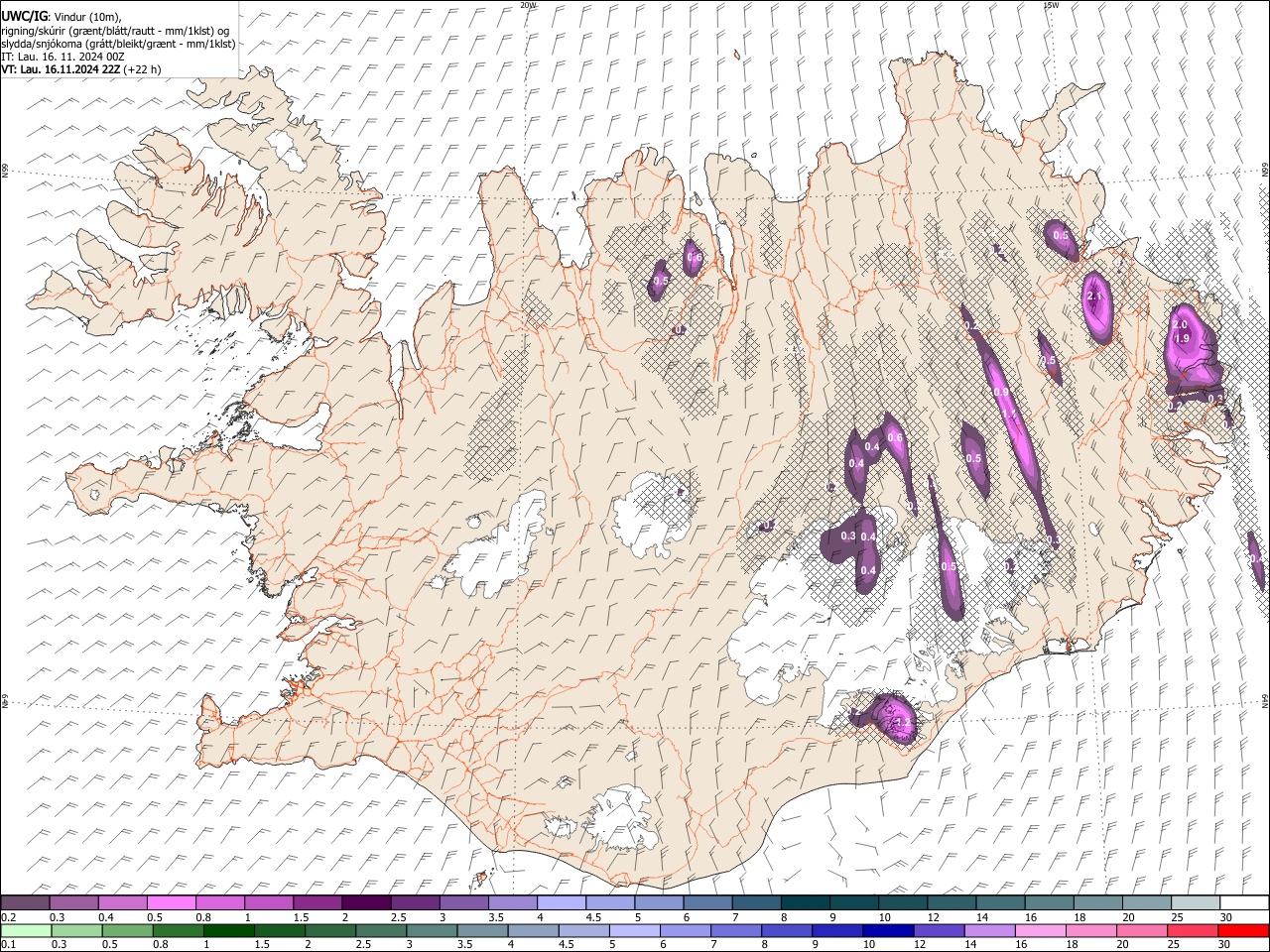Viewport: 1270px width, 952px height.
Task: Click upper legend swatch between 4.5 and 5
Action: [x=609, y=903]
